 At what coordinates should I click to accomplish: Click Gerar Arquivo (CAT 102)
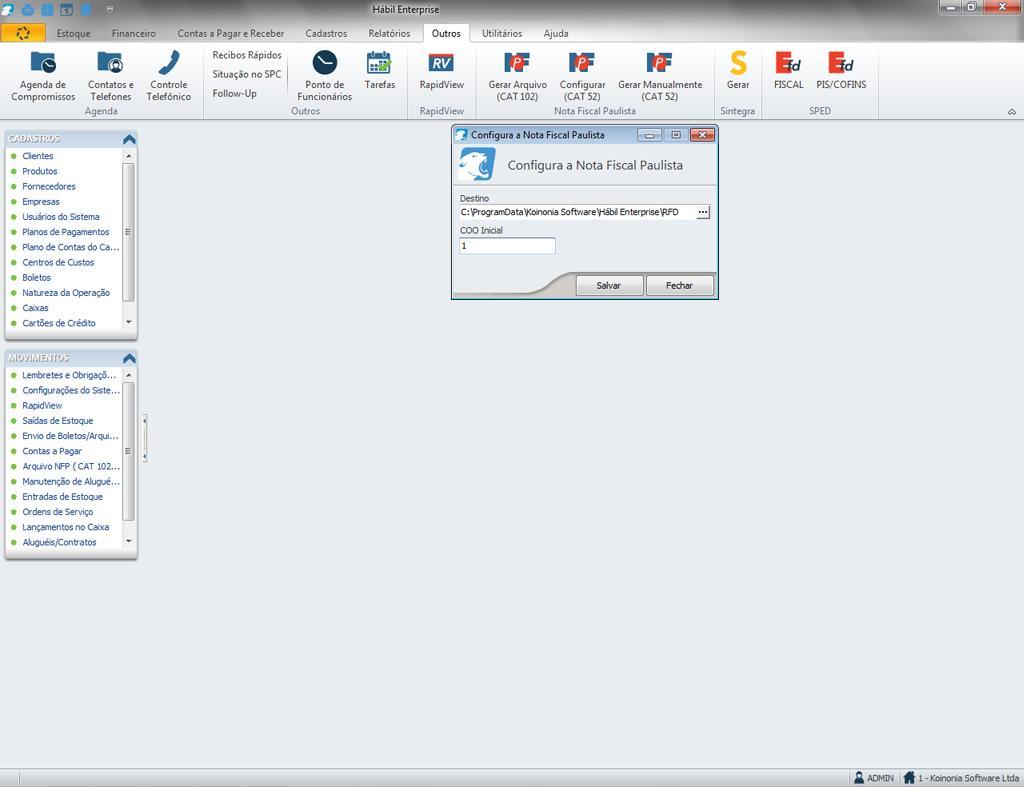[x=517, y=76]
